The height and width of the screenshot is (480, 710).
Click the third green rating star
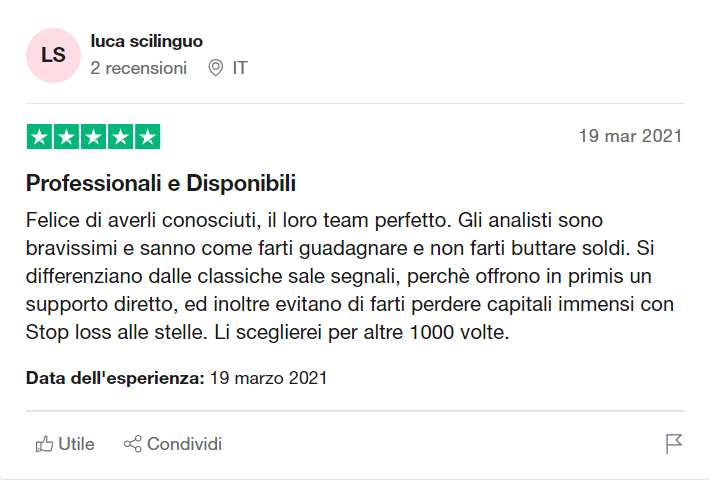pyautogui.click(x=93, y=136)
